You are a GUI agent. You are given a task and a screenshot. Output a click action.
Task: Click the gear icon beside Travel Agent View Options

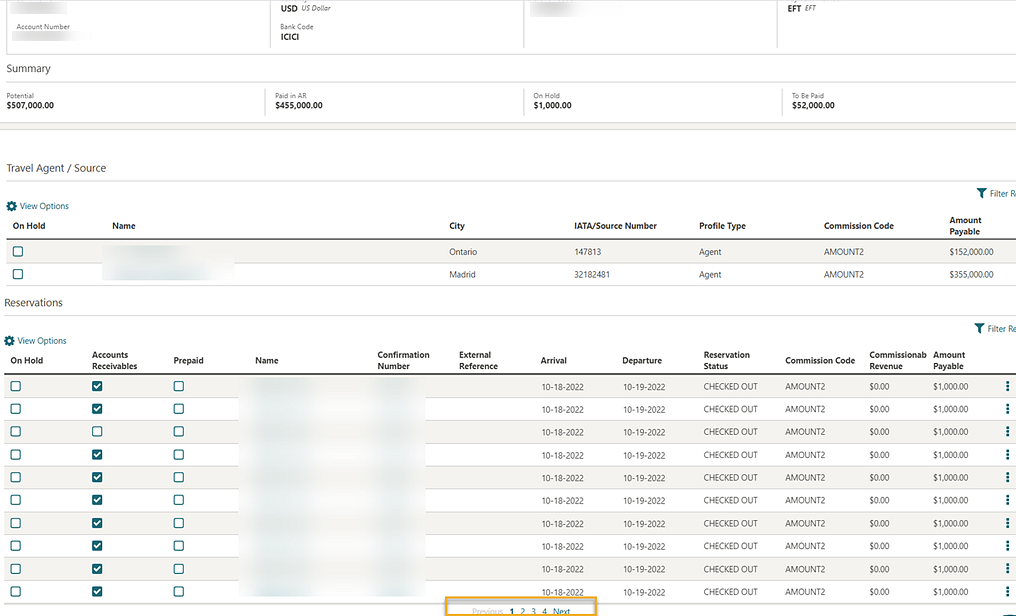click(x=12, y=206)
